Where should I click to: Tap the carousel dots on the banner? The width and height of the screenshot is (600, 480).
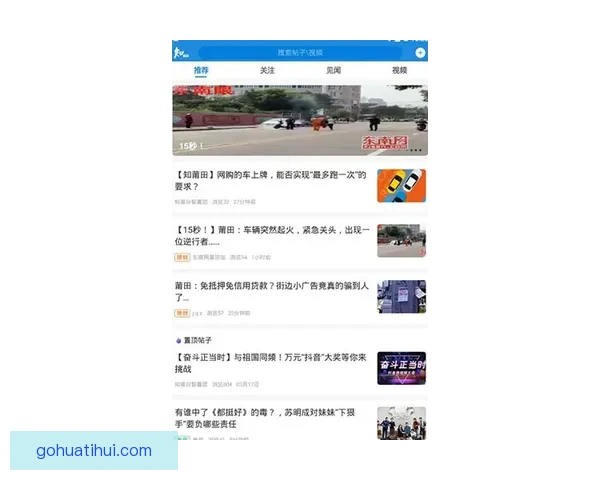[416, 150]
